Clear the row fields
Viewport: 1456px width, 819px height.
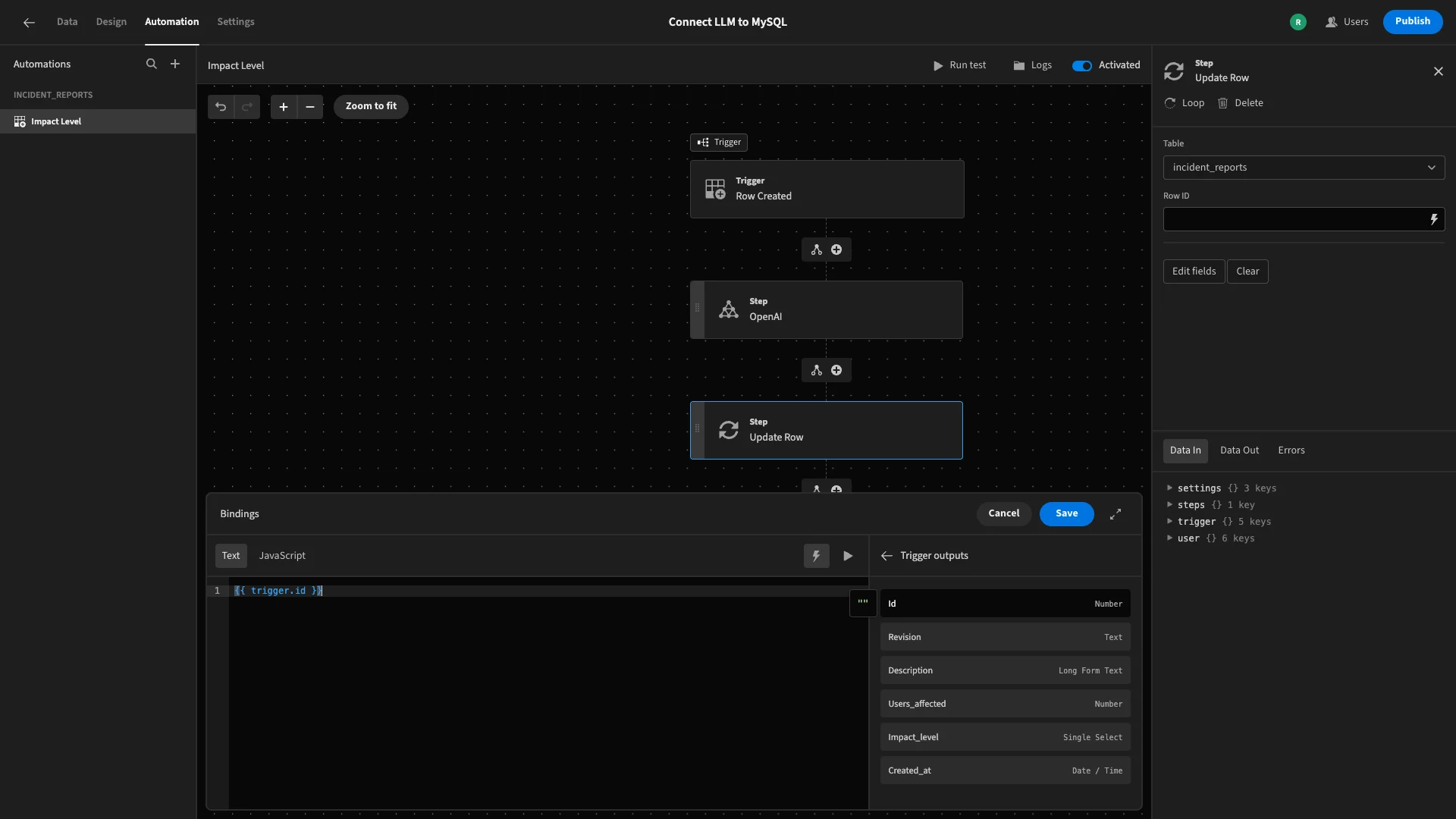1247,271
